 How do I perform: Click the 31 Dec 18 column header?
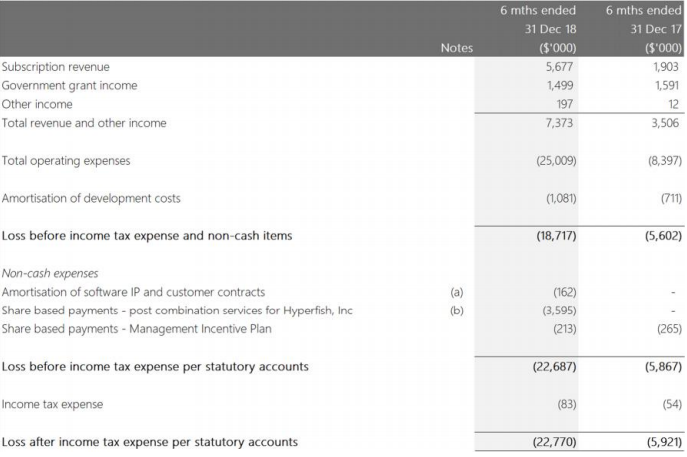click(x=550, y=29)
